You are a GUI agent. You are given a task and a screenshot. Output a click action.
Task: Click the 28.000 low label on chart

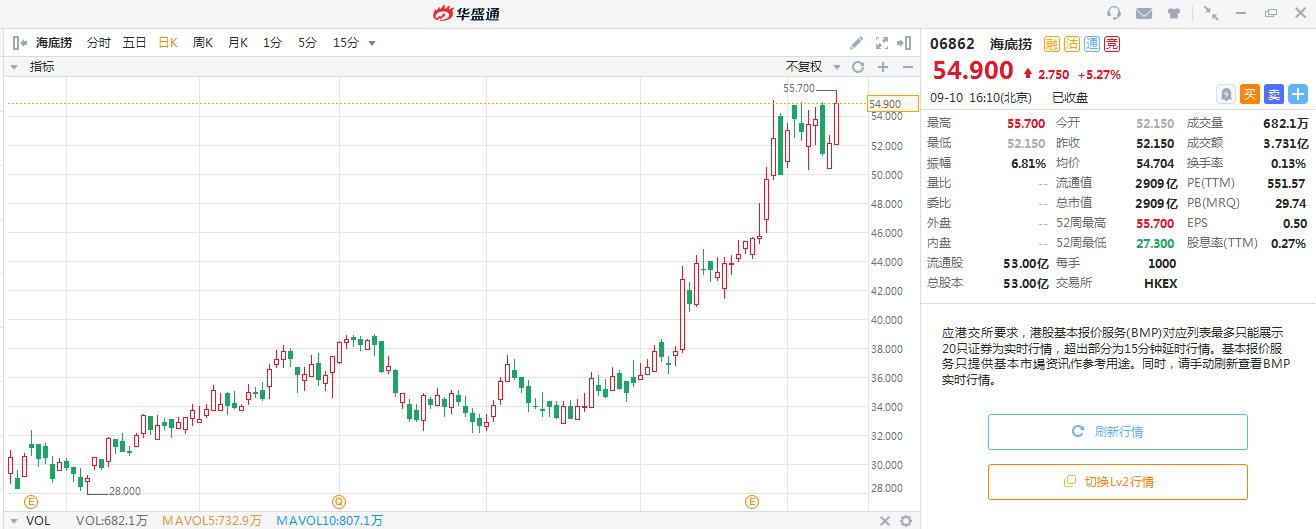pos(124,492)
